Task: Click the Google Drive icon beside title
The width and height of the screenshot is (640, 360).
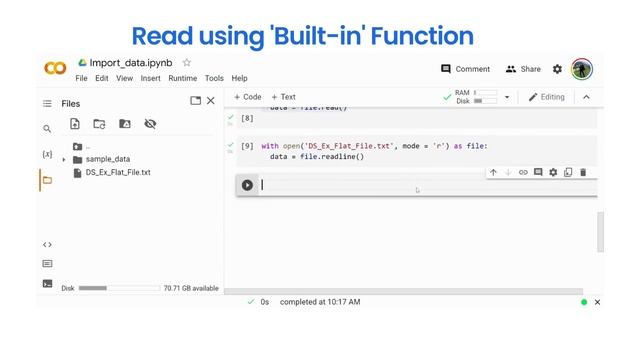Action: pos(82,62)
